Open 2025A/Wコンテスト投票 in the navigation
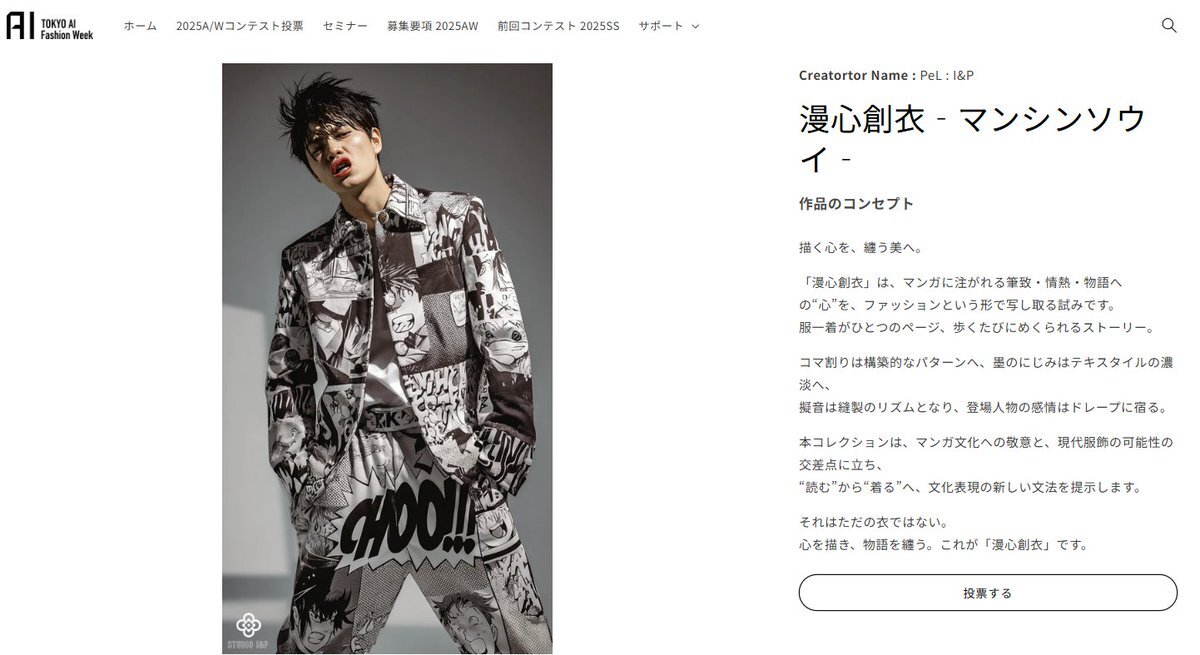This screenshot has width=1200, height=655. point(239,26)
